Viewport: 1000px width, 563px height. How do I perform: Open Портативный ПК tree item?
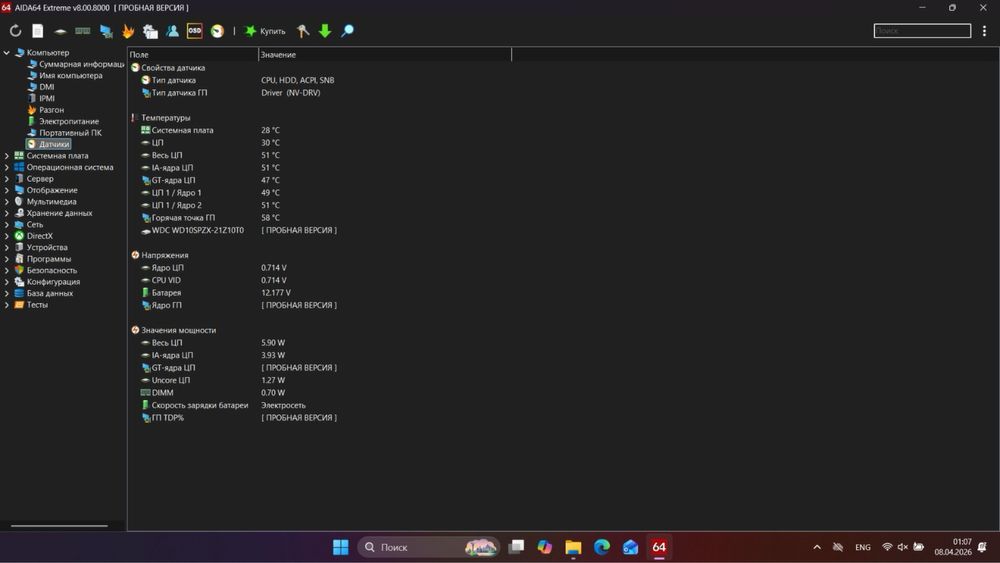[x=64, y=133]
